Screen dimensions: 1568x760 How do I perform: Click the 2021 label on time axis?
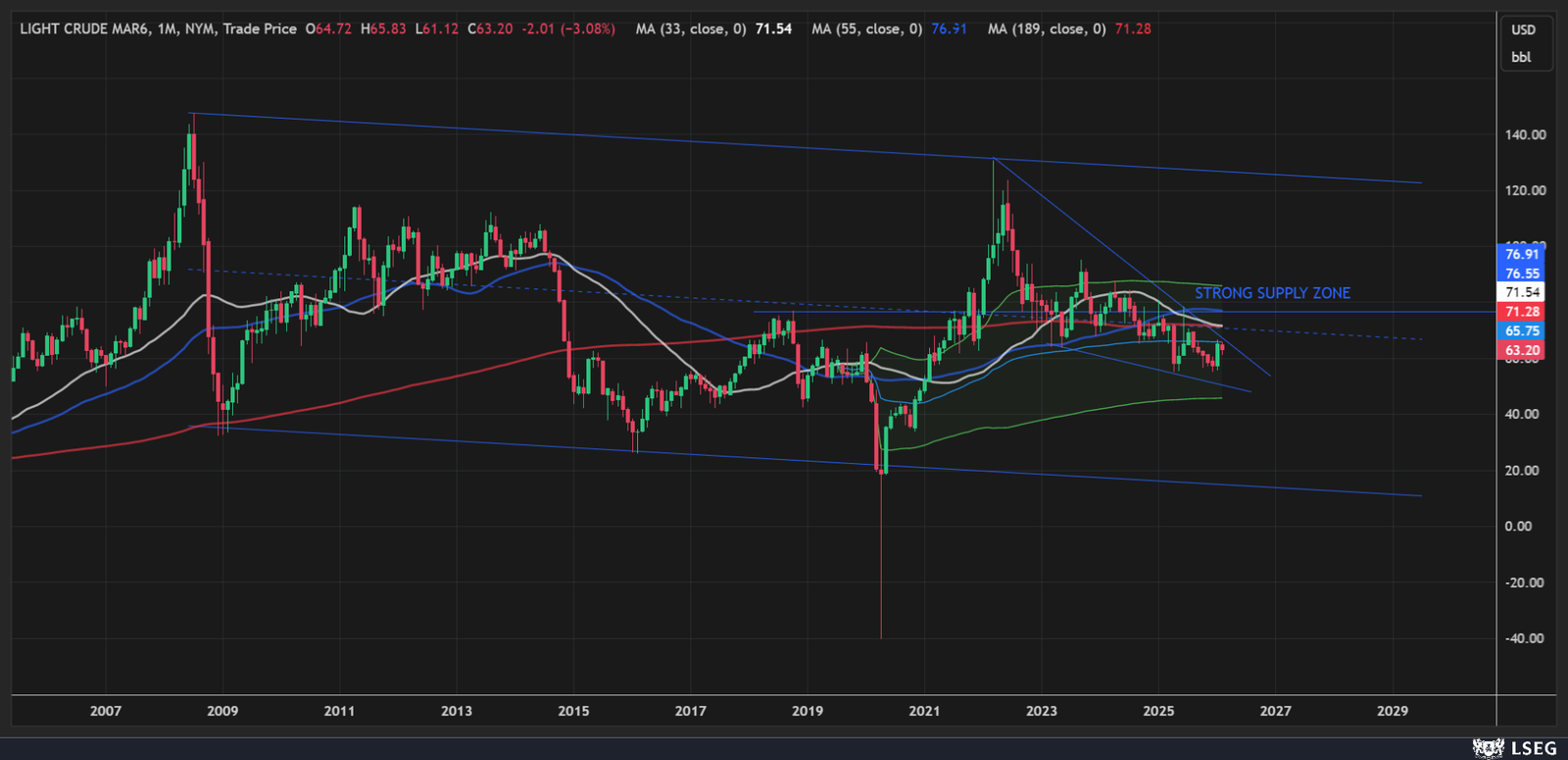[924, 711]
